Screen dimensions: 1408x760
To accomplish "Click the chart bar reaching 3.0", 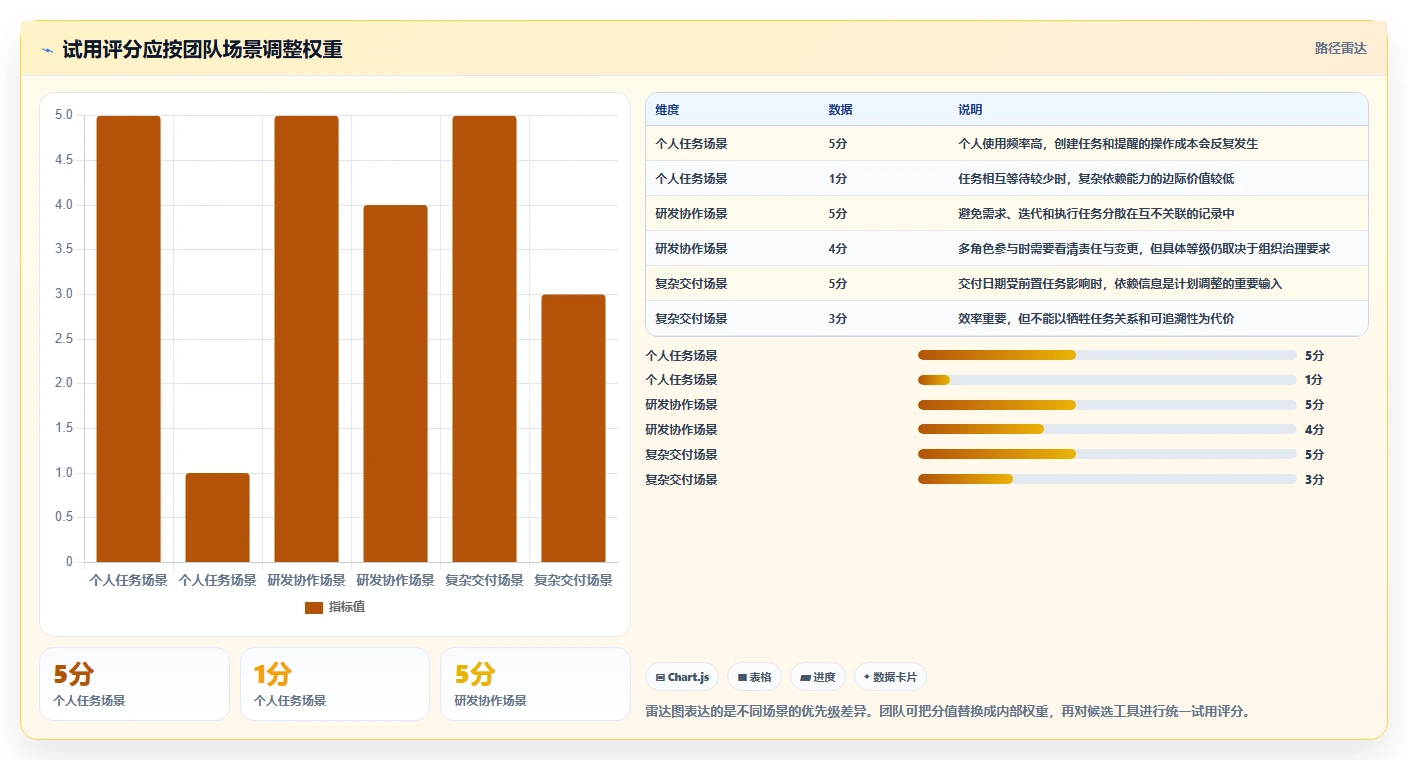I will pos(573,428).
